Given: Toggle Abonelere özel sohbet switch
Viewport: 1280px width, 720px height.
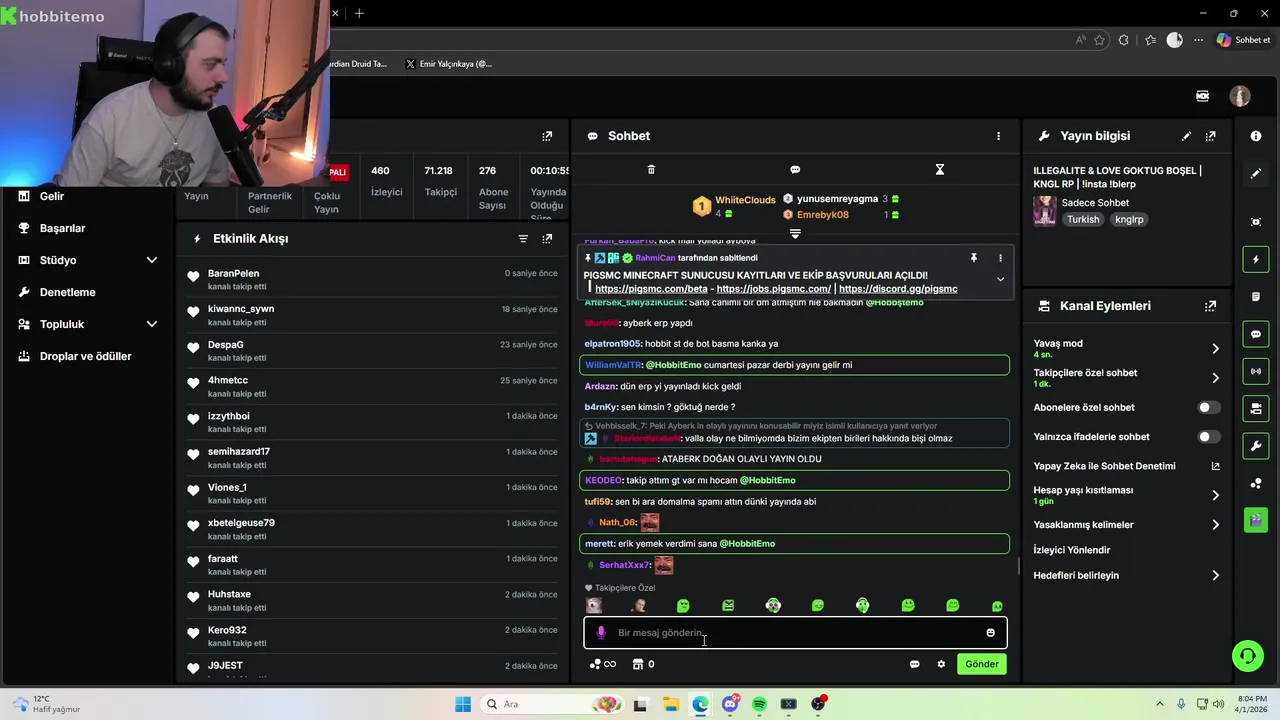Looking at the screenshot, I should pyautogui.click(x=1208, y=408).
